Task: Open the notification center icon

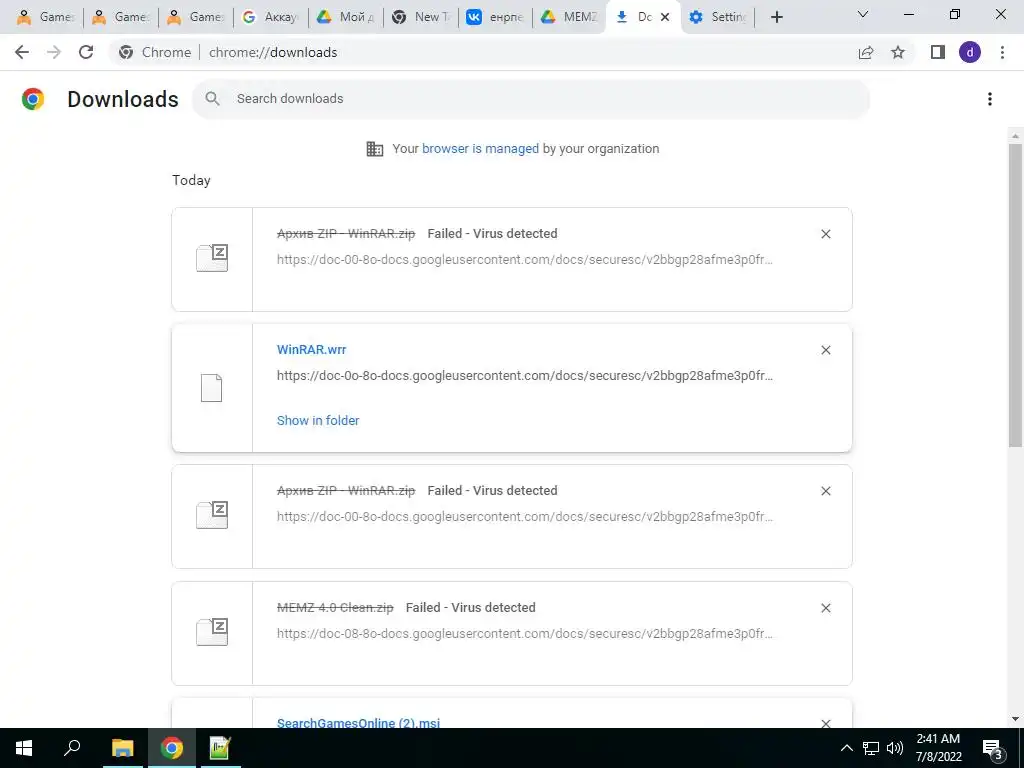Action: (x=992, y=749)
